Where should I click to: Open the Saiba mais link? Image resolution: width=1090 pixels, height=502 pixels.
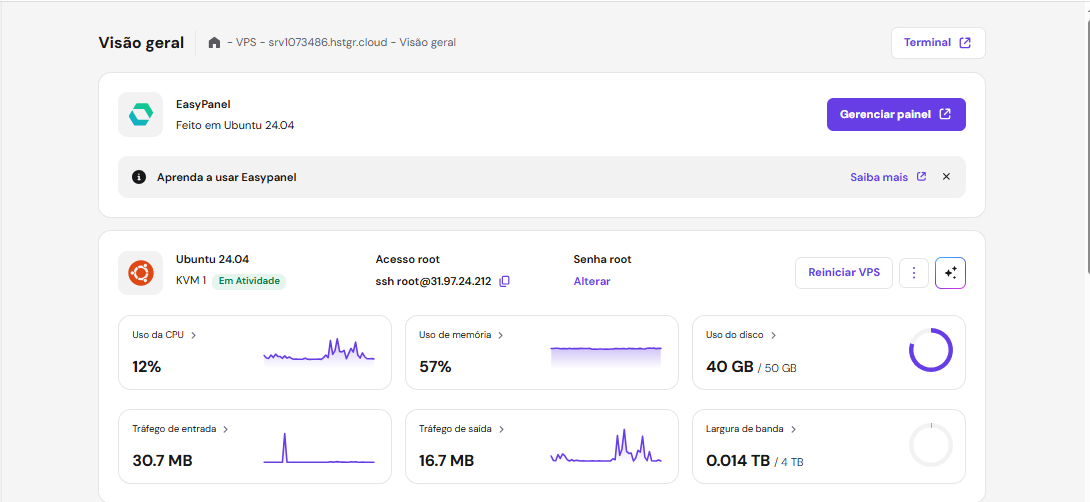[x=888, y=177]
